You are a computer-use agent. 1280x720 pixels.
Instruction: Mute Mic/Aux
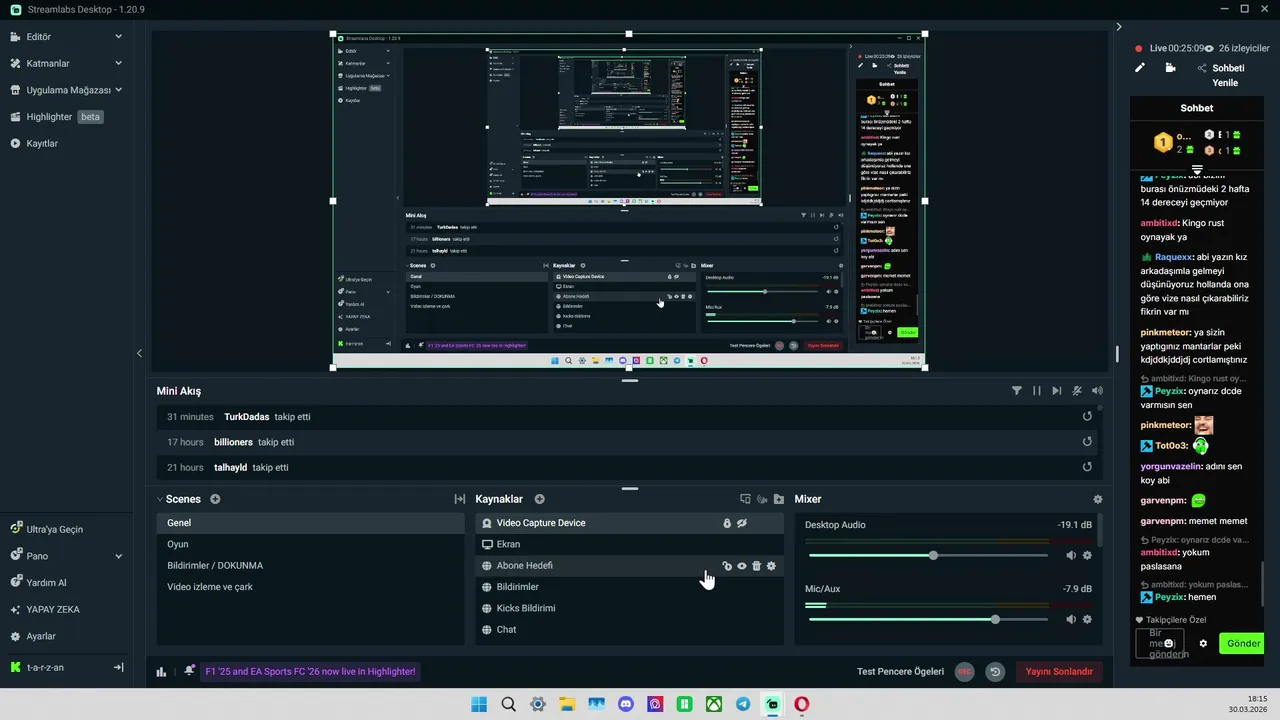tap(1071, 619)
